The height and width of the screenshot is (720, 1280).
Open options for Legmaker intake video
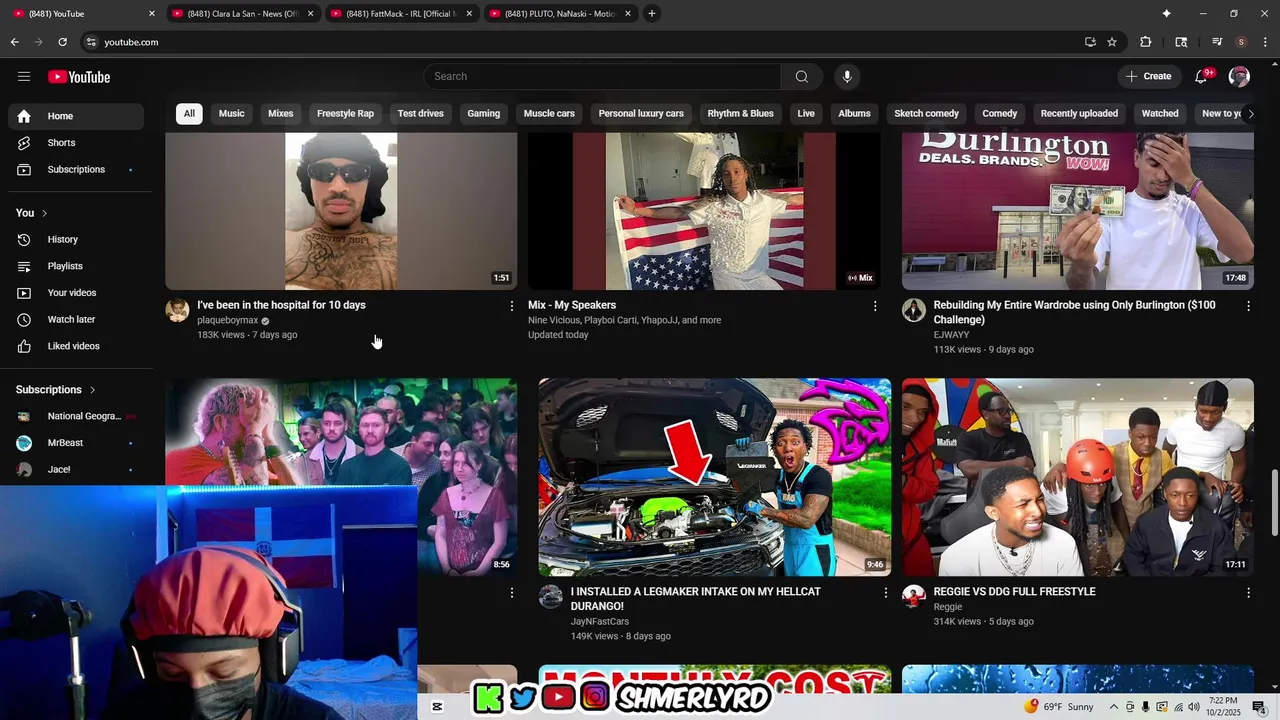pos(885,593)
